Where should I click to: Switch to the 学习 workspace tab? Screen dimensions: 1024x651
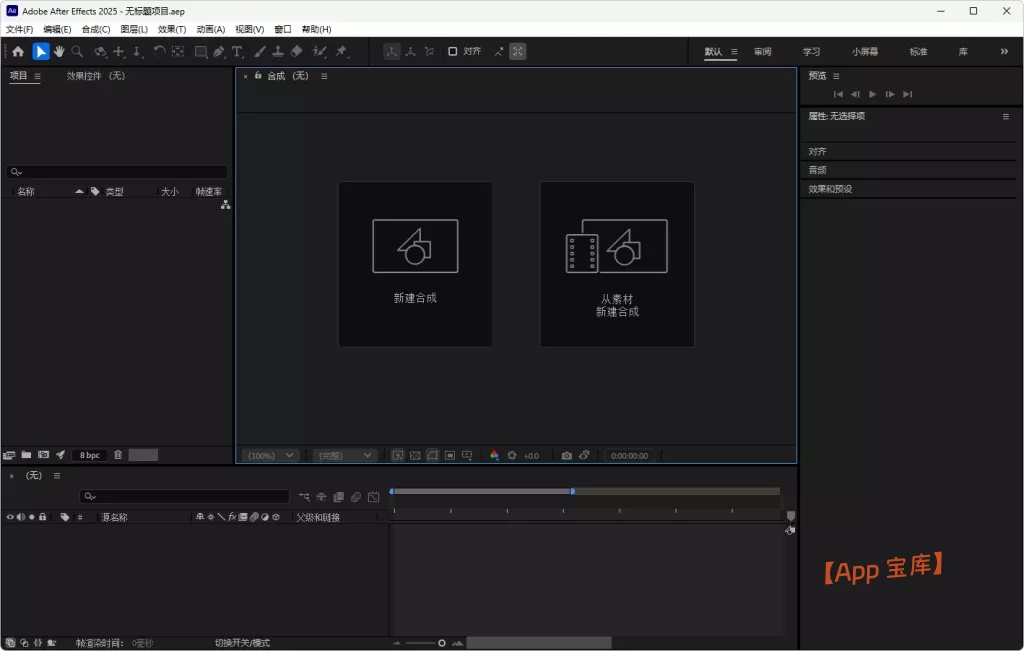(811, 51)
